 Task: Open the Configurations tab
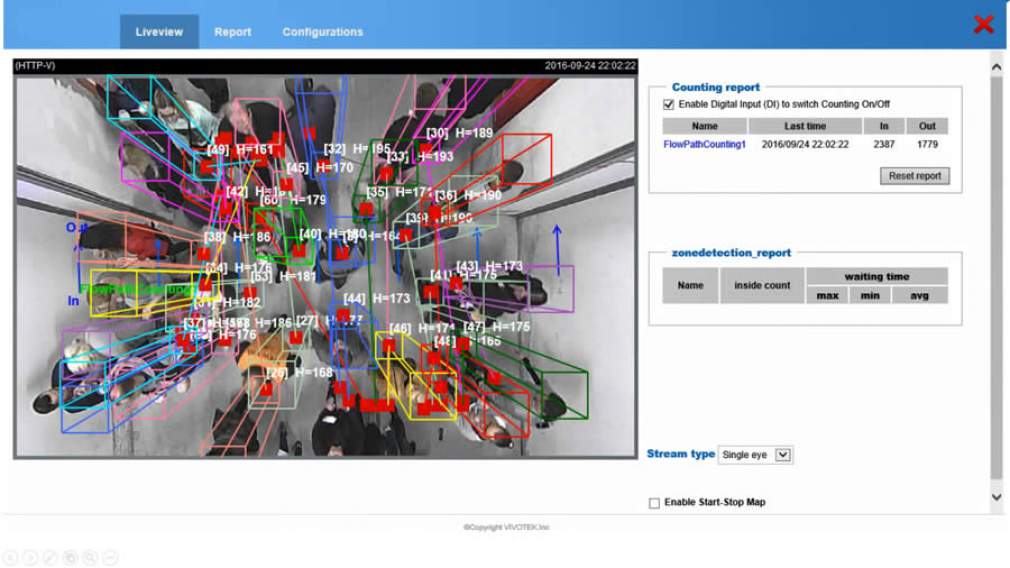pos(322,32)
